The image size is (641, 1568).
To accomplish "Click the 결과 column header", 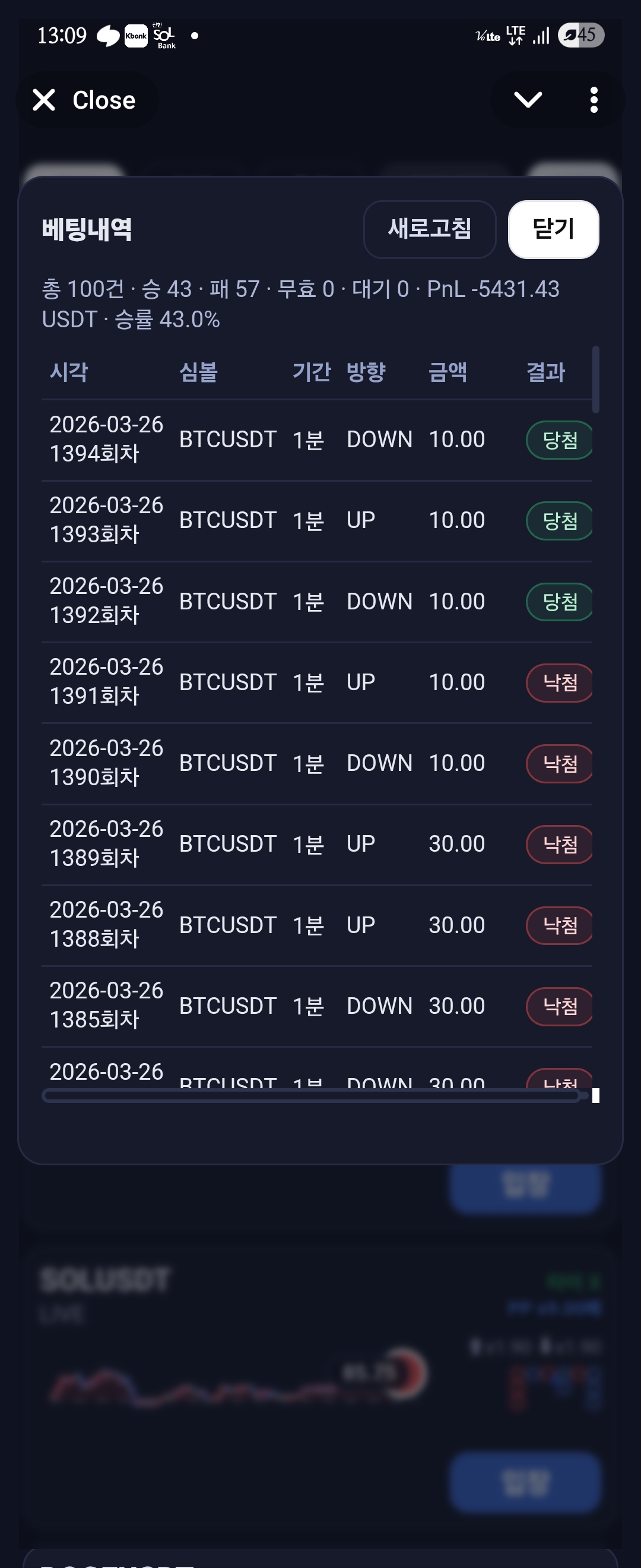I will 545,372.
